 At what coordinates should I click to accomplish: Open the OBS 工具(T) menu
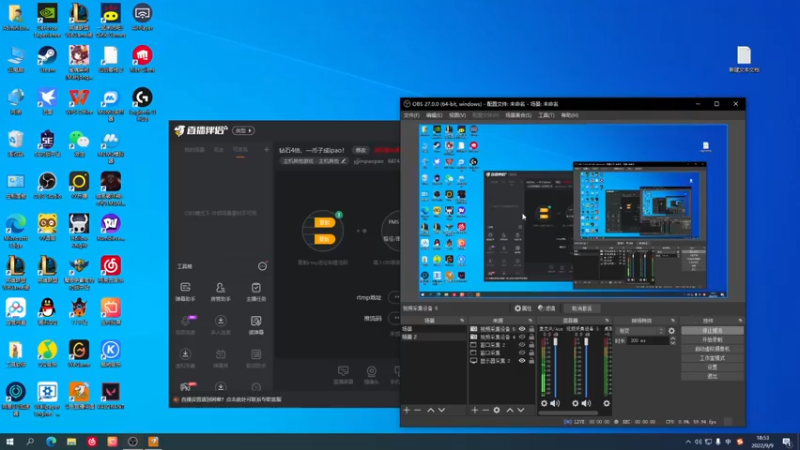coord(546,115)
